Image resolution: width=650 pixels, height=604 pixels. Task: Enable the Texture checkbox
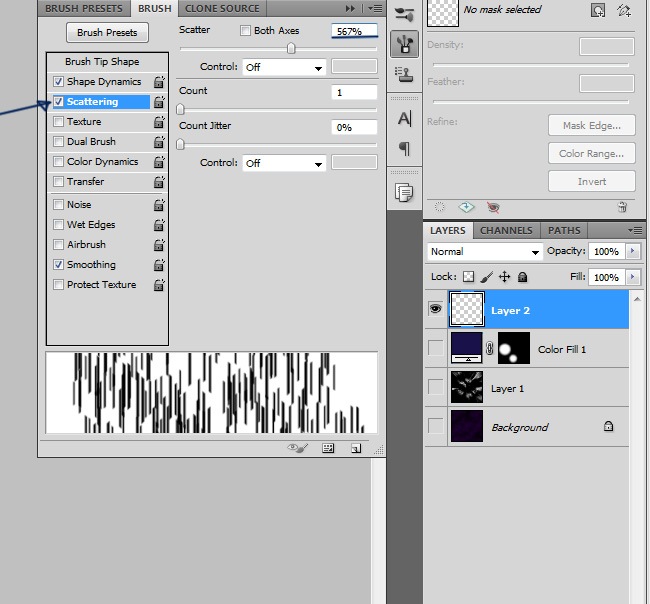coord(59,122)
